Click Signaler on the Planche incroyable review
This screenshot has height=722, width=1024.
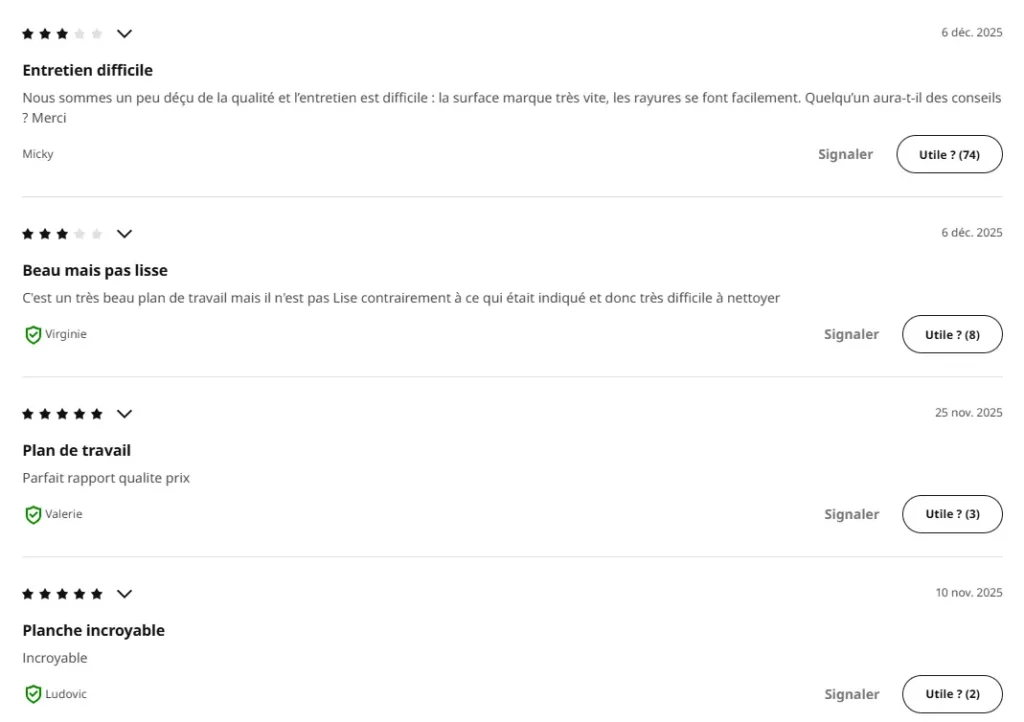tap(851, 695)
